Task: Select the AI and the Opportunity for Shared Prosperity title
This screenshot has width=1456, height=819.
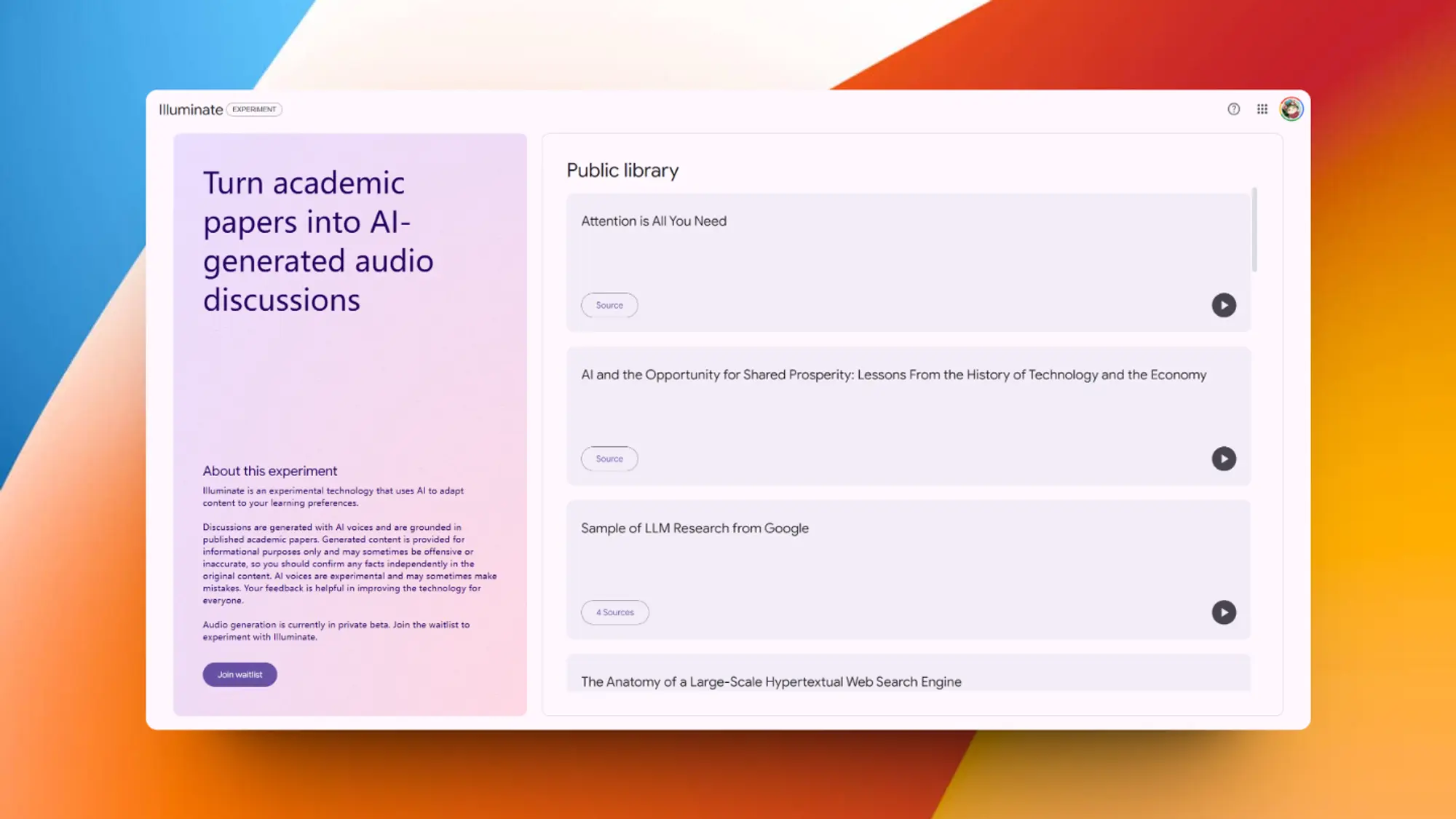Action: tap(893, 375)
